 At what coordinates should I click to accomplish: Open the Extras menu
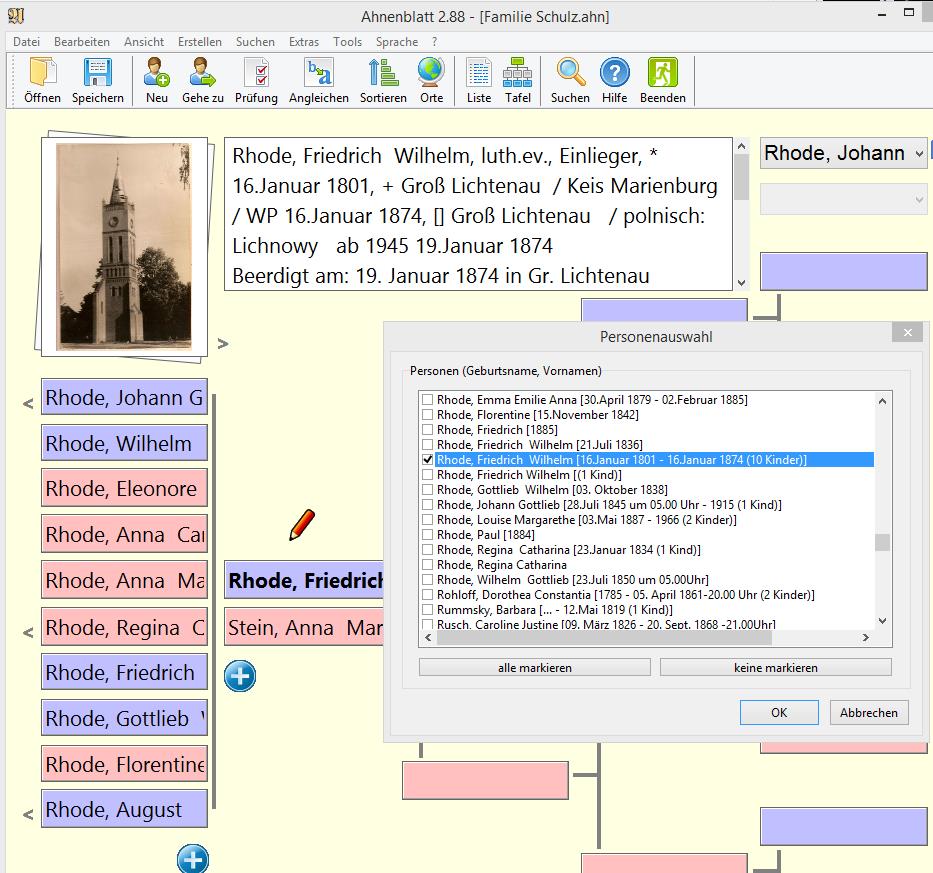(x=303, y=42)
